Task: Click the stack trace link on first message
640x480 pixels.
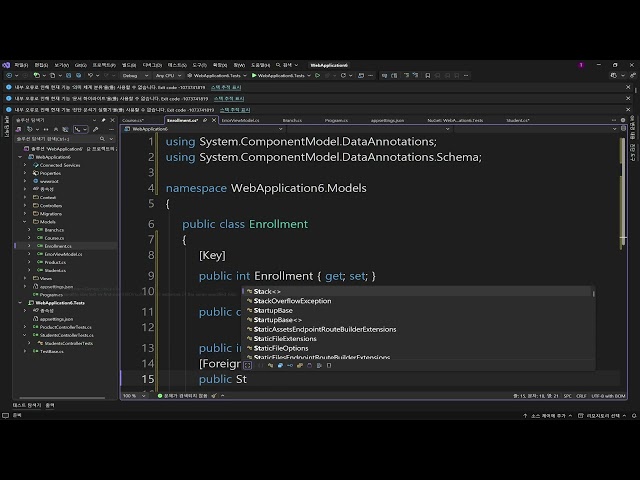Action: [226, 87]
